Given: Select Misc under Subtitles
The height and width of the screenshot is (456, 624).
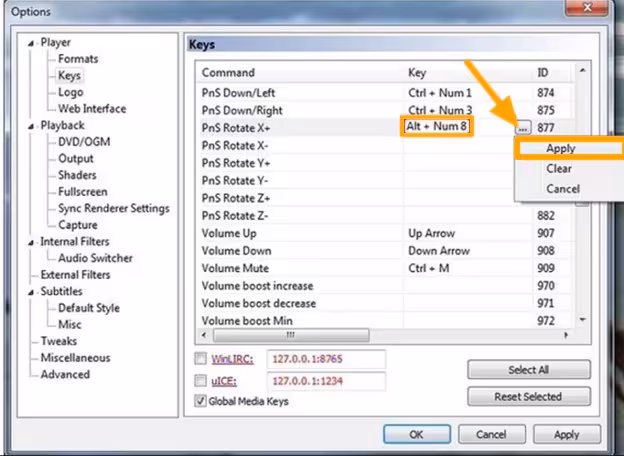Looking at the screenshot, I should [70, 324].
